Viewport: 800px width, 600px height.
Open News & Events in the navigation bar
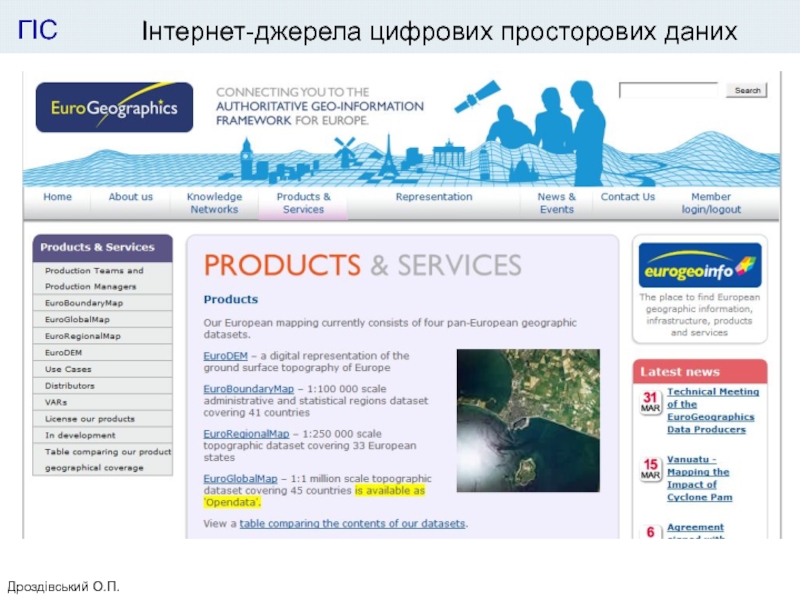tap(557, 203)
